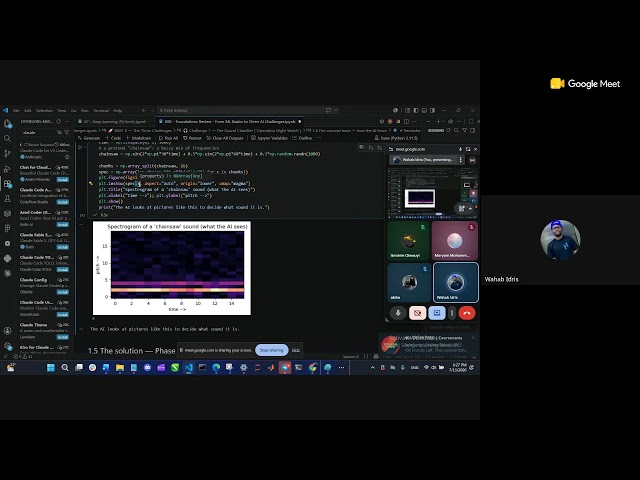Toggle the primary side bar layout icon

tap(416, 110)
